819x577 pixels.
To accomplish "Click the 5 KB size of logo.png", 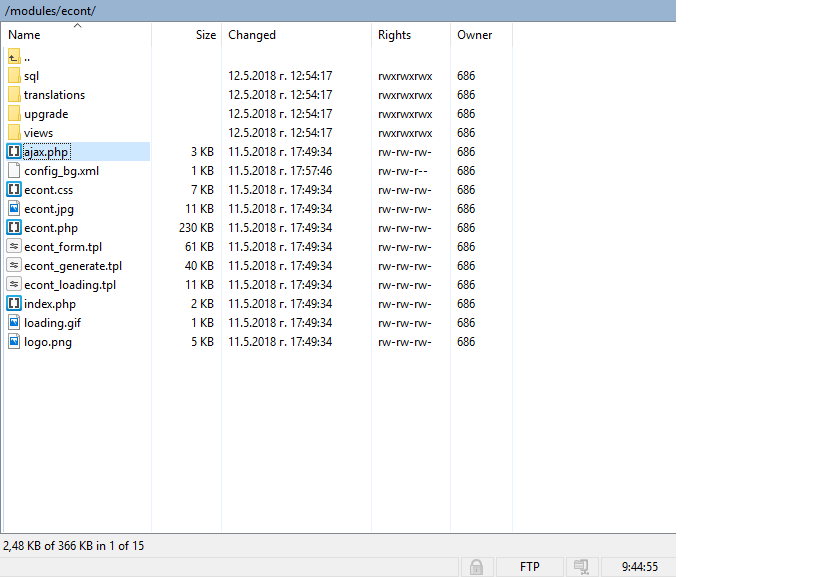I will point(202,342).
